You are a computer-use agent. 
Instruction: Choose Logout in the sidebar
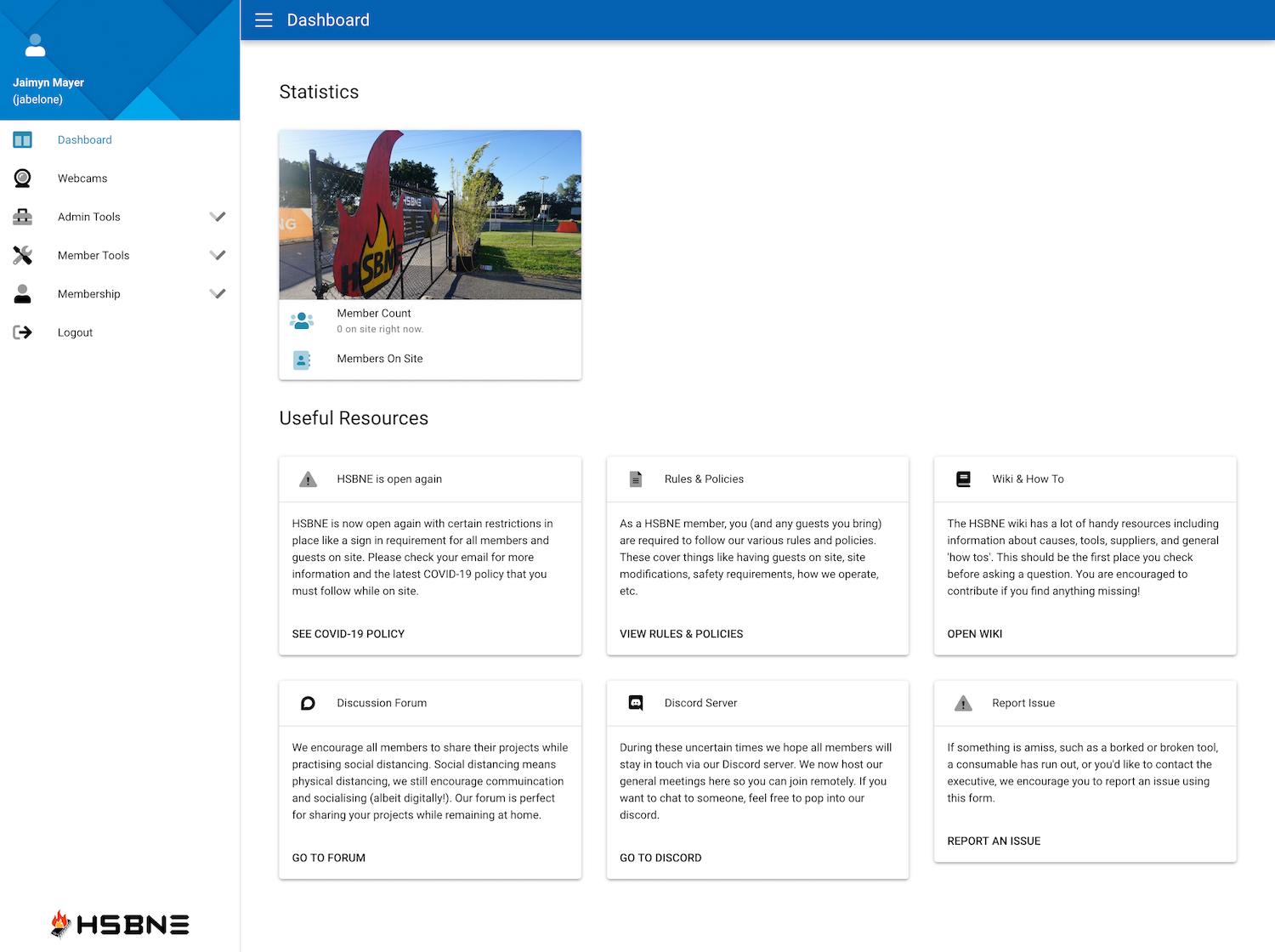[x=120, y=332]
